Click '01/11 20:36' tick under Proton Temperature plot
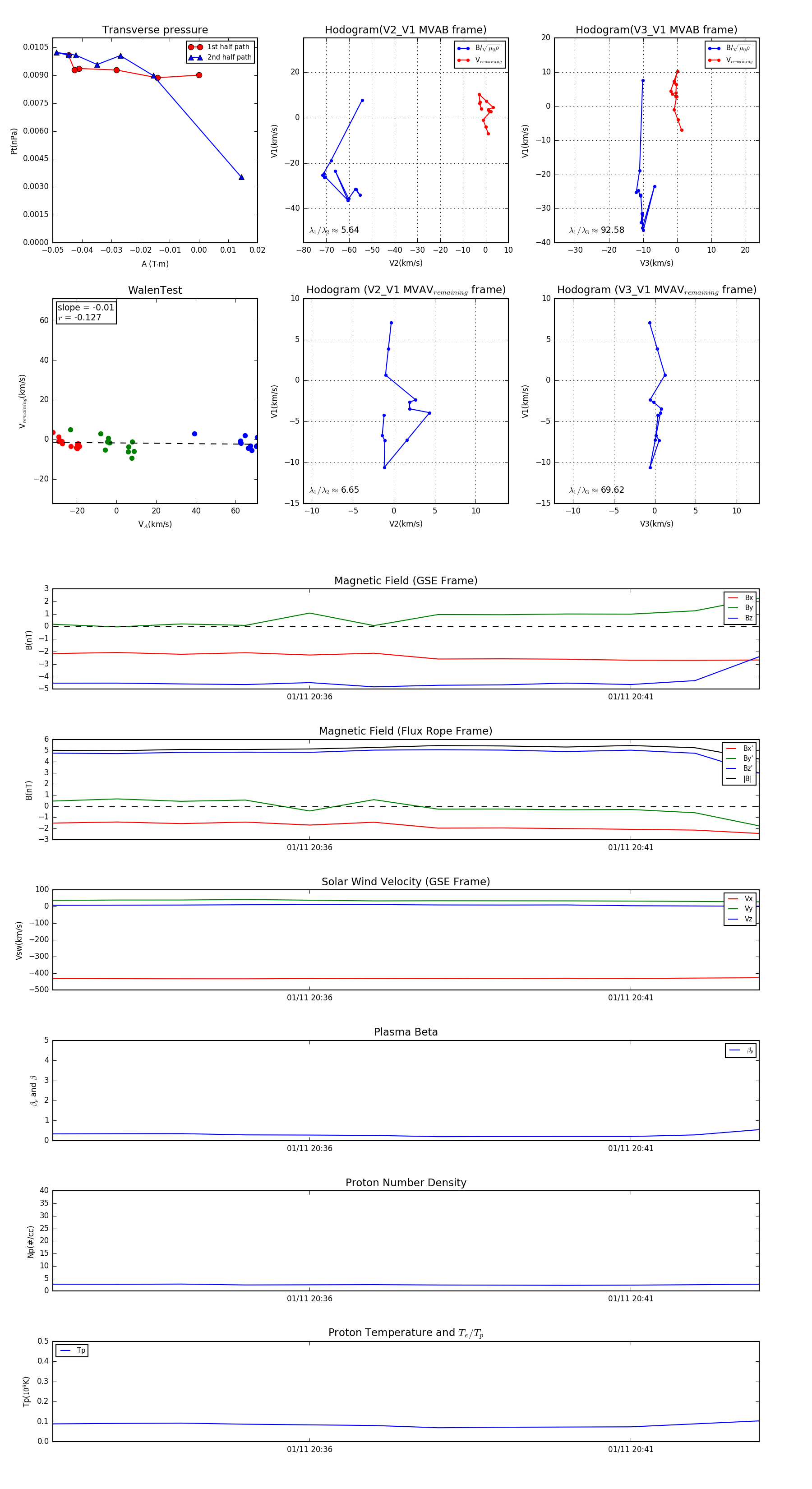812x1489 pixels. tap(310, 1449)
